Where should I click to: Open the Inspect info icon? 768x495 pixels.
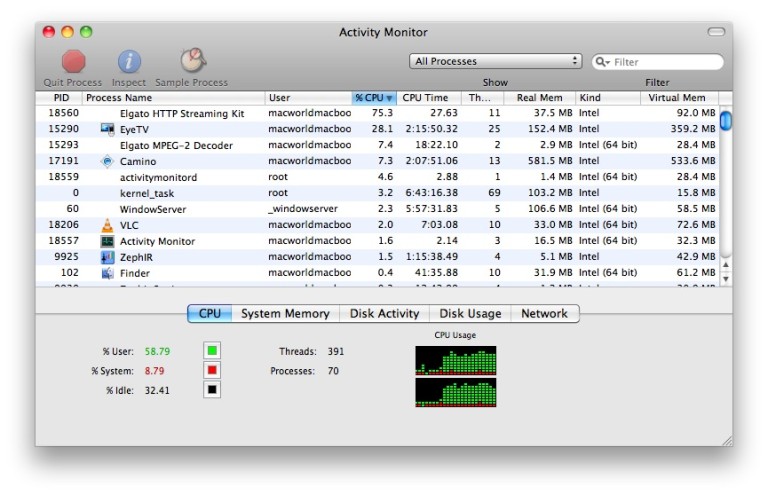point(129,62)
